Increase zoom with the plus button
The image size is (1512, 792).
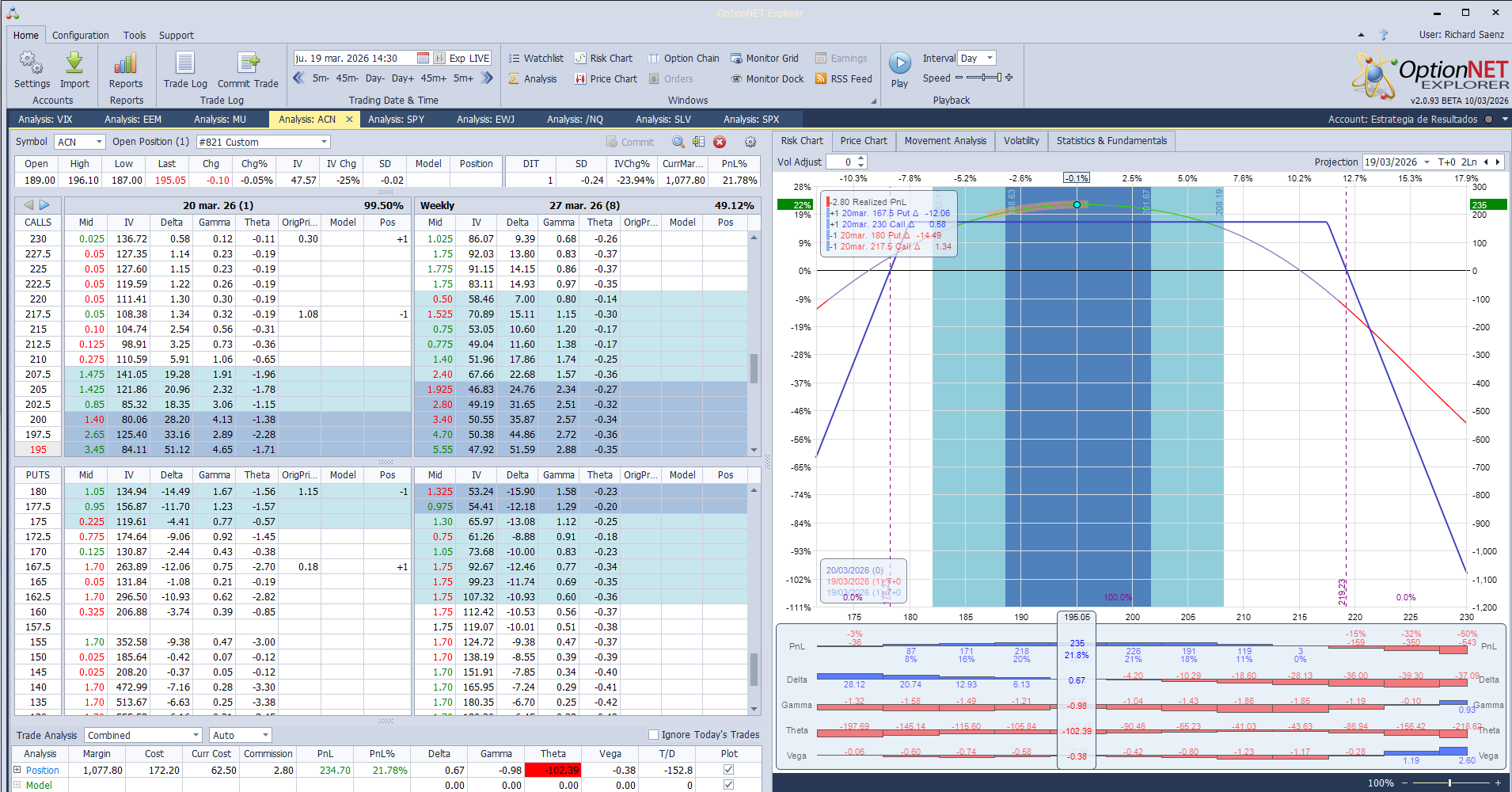1498,782
